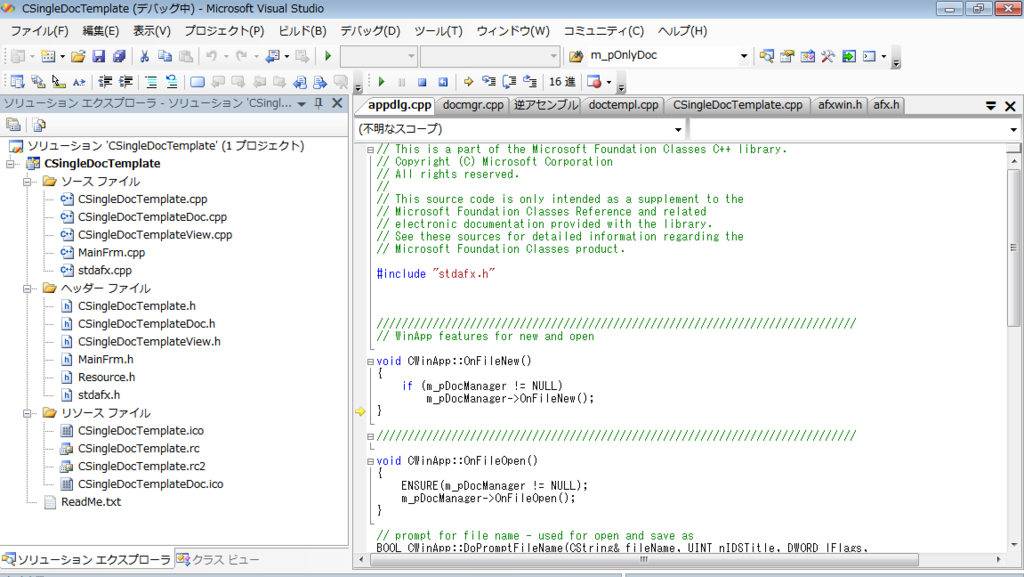Open the members dropdown beside the scope box
Image resolution: width=1024 pixels, height=577 pixels.
click(1013, 129)
